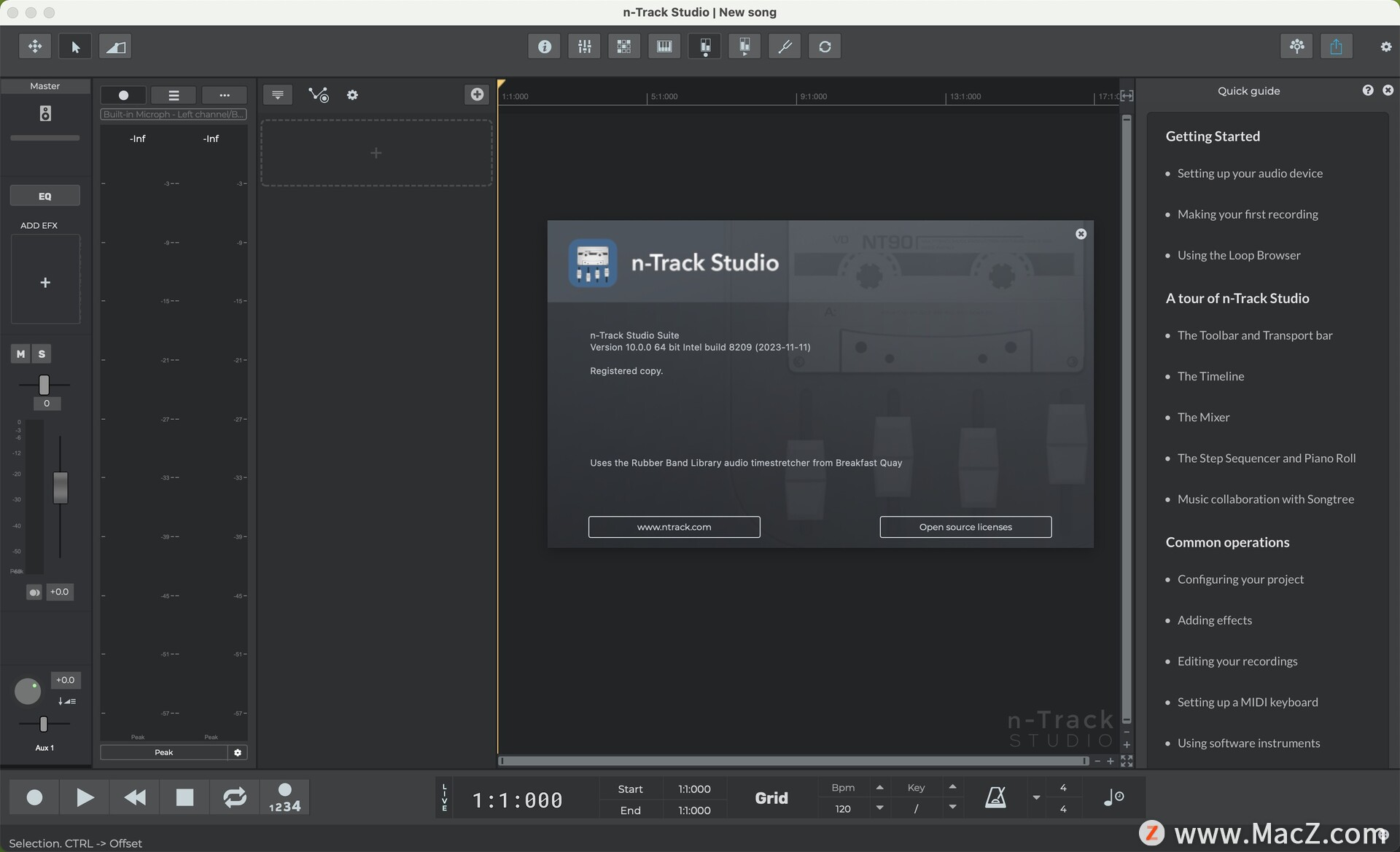Click the Master speaker output icon
The height and width of the screenshot is (852, 1400).
coord(45,114)
